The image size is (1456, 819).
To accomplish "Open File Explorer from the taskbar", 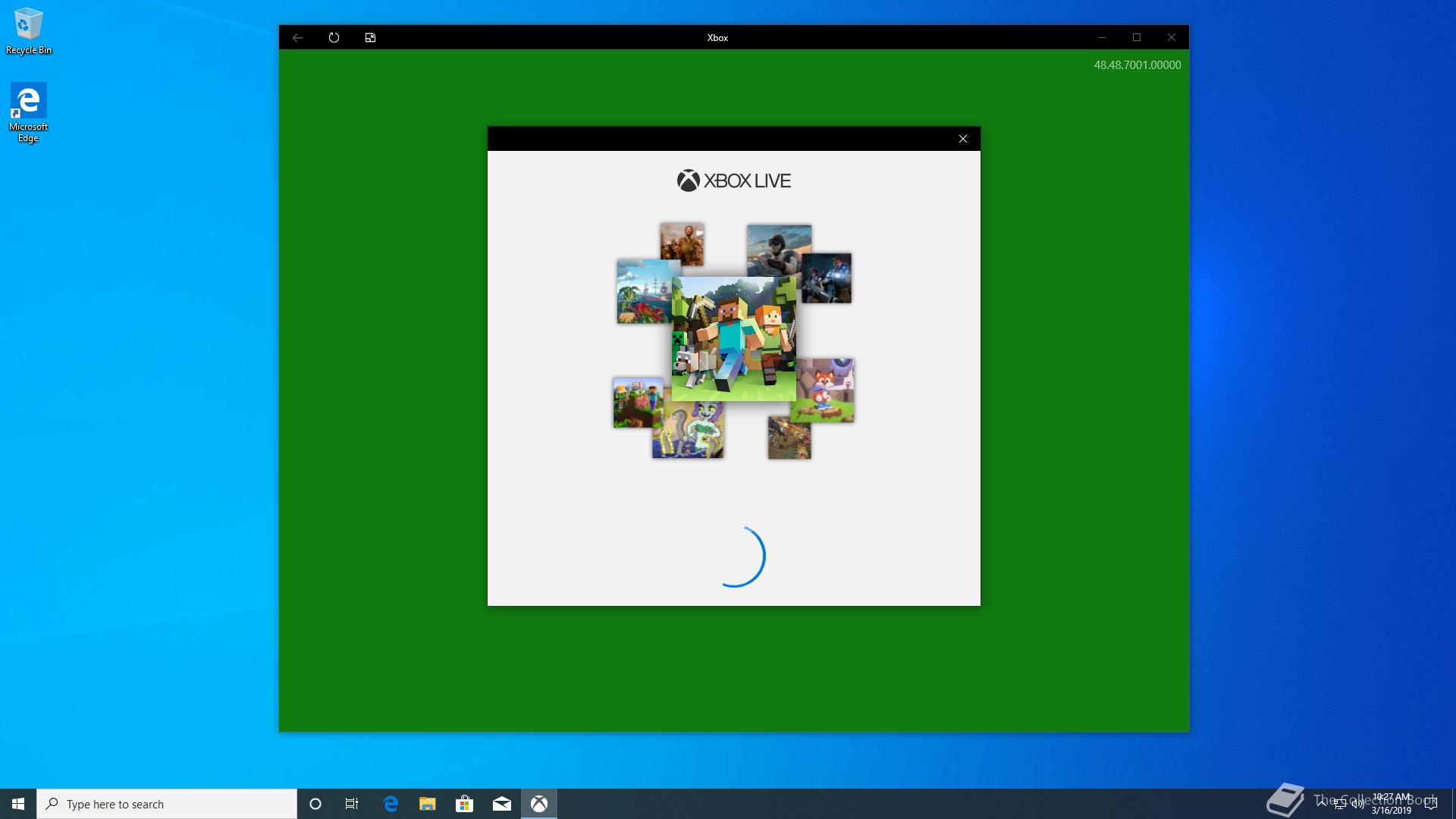I will click(428, 804).
